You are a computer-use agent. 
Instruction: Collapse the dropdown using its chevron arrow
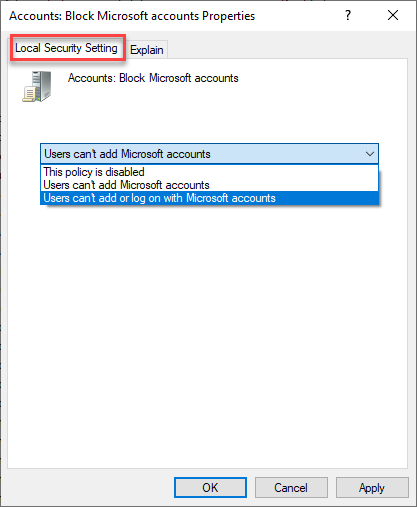370,154
